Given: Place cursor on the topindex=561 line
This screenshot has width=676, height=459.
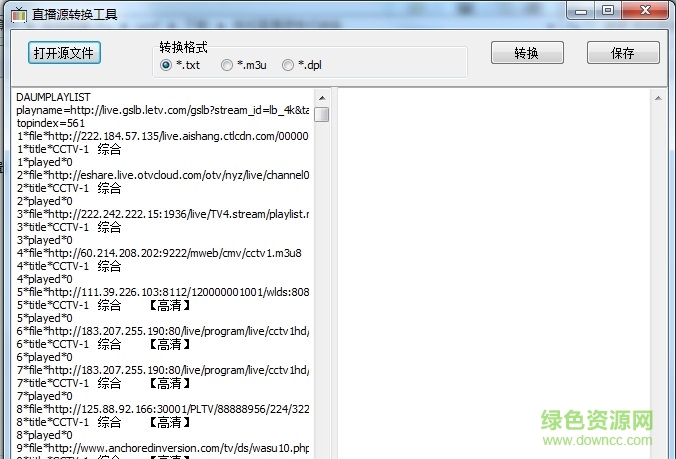Looking at the screenshot, I should click(50, 123).
